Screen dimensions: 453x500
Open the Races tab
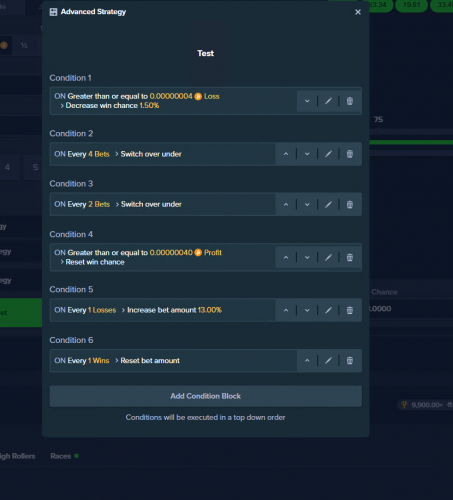click(x=61, y=456)
